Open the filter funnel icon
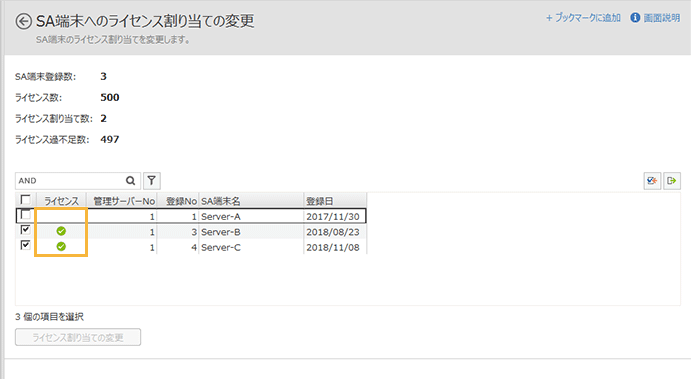The image size is (691, 379). click(x=152, y=181)
